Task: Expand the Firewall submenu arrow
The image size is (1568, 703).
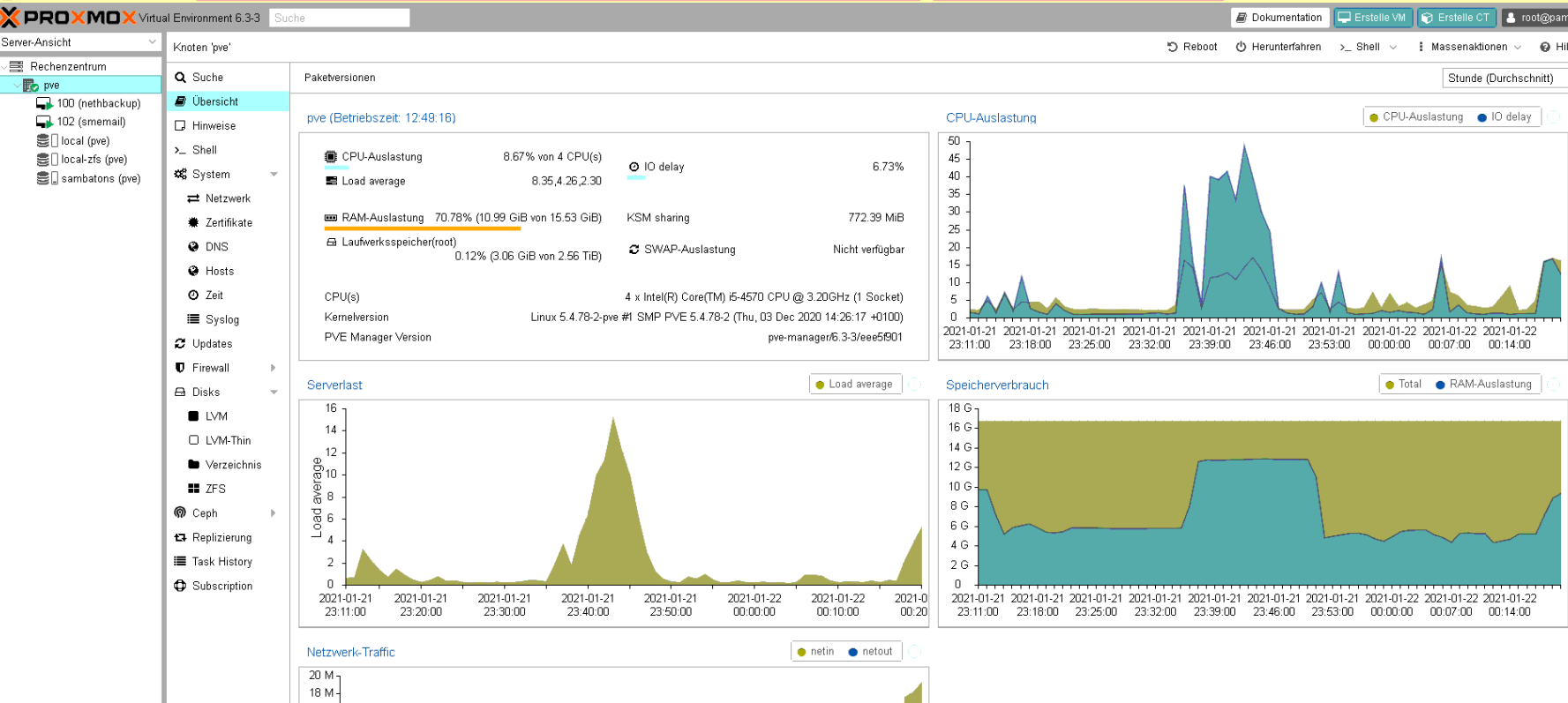Action: [274, 368]
